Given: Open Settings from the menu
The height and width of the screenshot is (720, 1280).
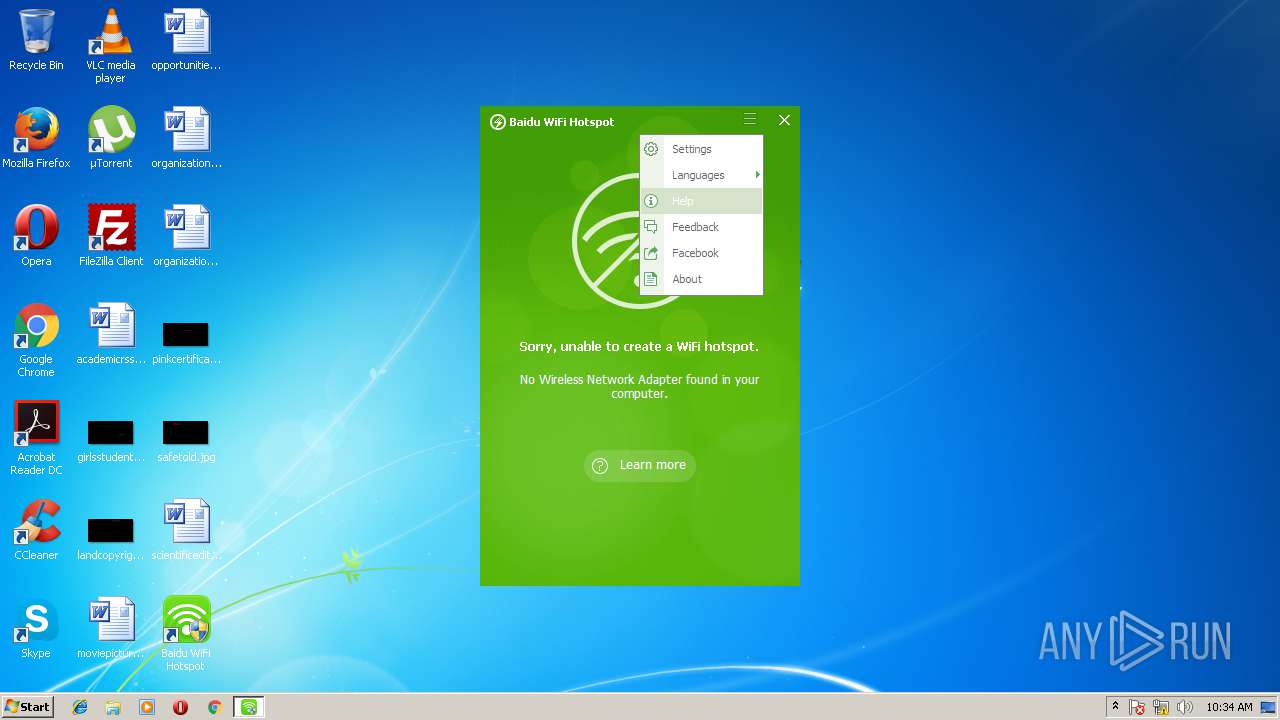Looking at the screenshot, I should (701, 149).
